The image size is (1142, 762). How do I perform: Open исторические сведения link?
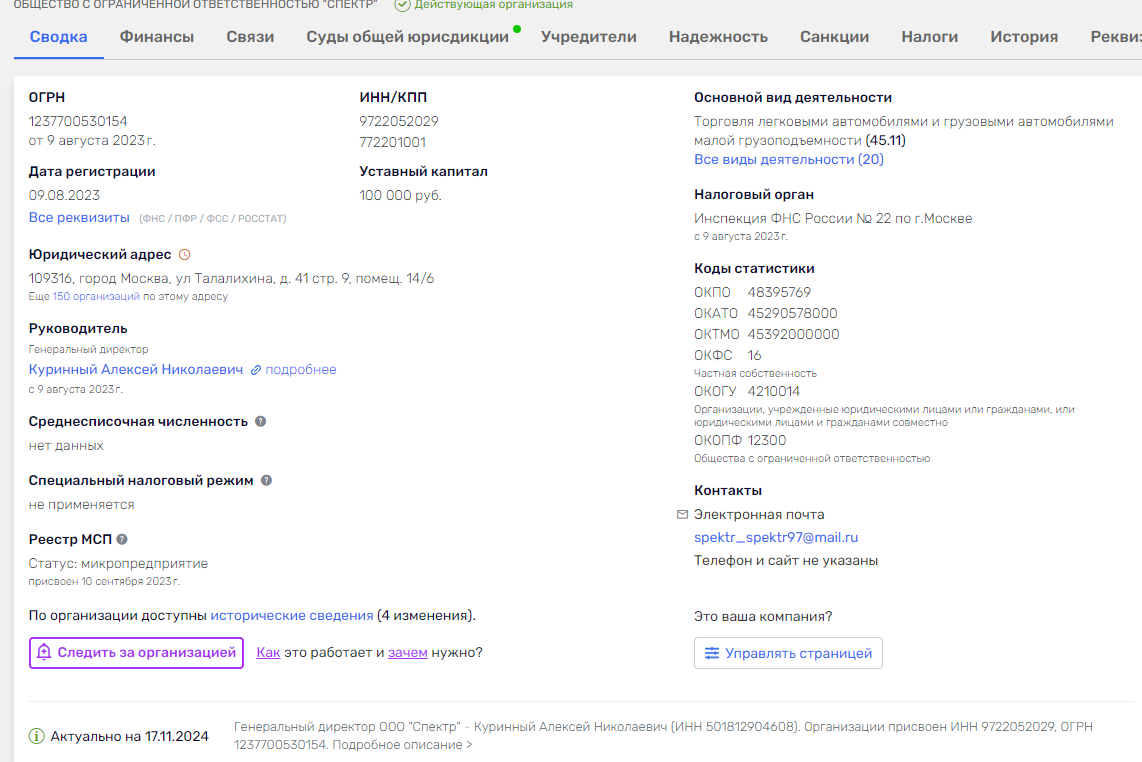tap(292, 615)
